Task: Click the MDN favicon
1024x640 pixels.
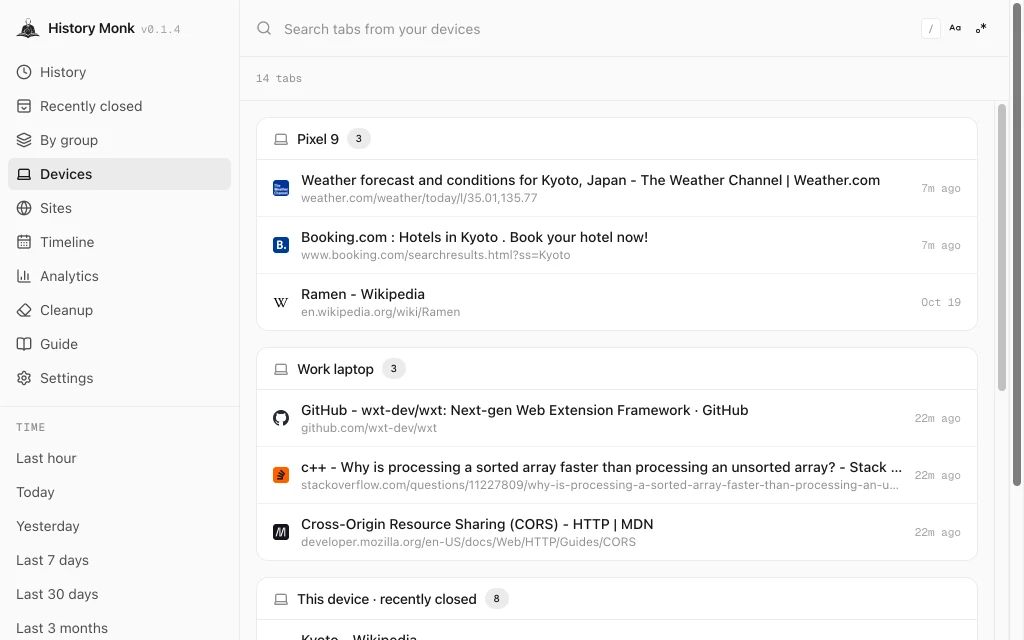Action: click(x=281, y=532)
